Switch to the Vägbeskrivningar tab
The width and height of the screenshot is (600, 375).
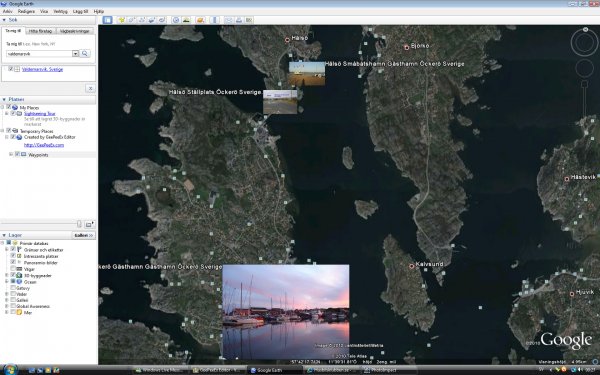(75, 31)
